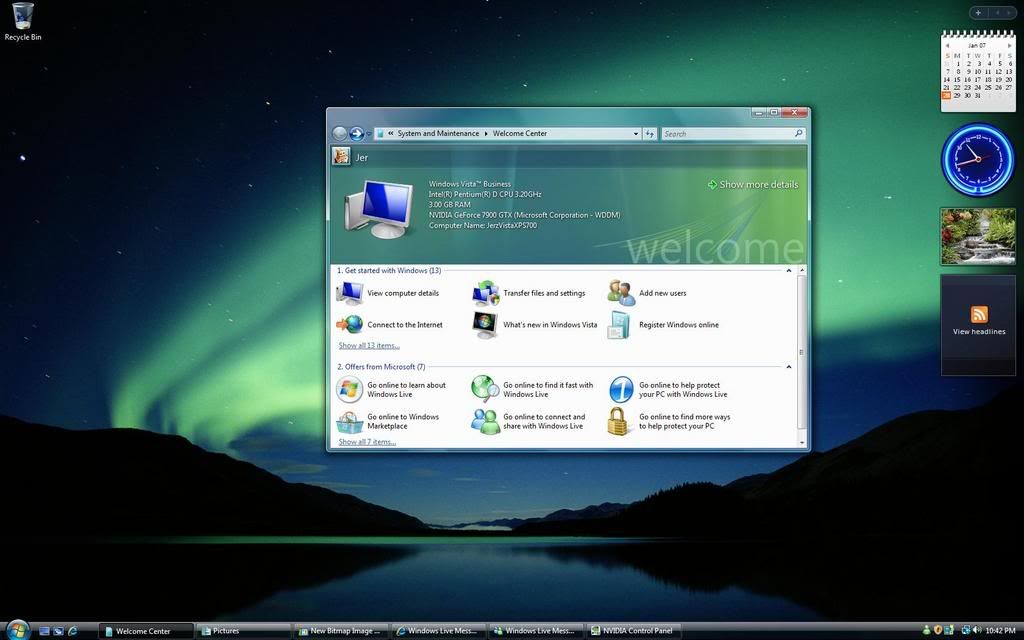Click the Welcome Center scrollbar thumb
1024x640 pixels.
click(802, 352)
